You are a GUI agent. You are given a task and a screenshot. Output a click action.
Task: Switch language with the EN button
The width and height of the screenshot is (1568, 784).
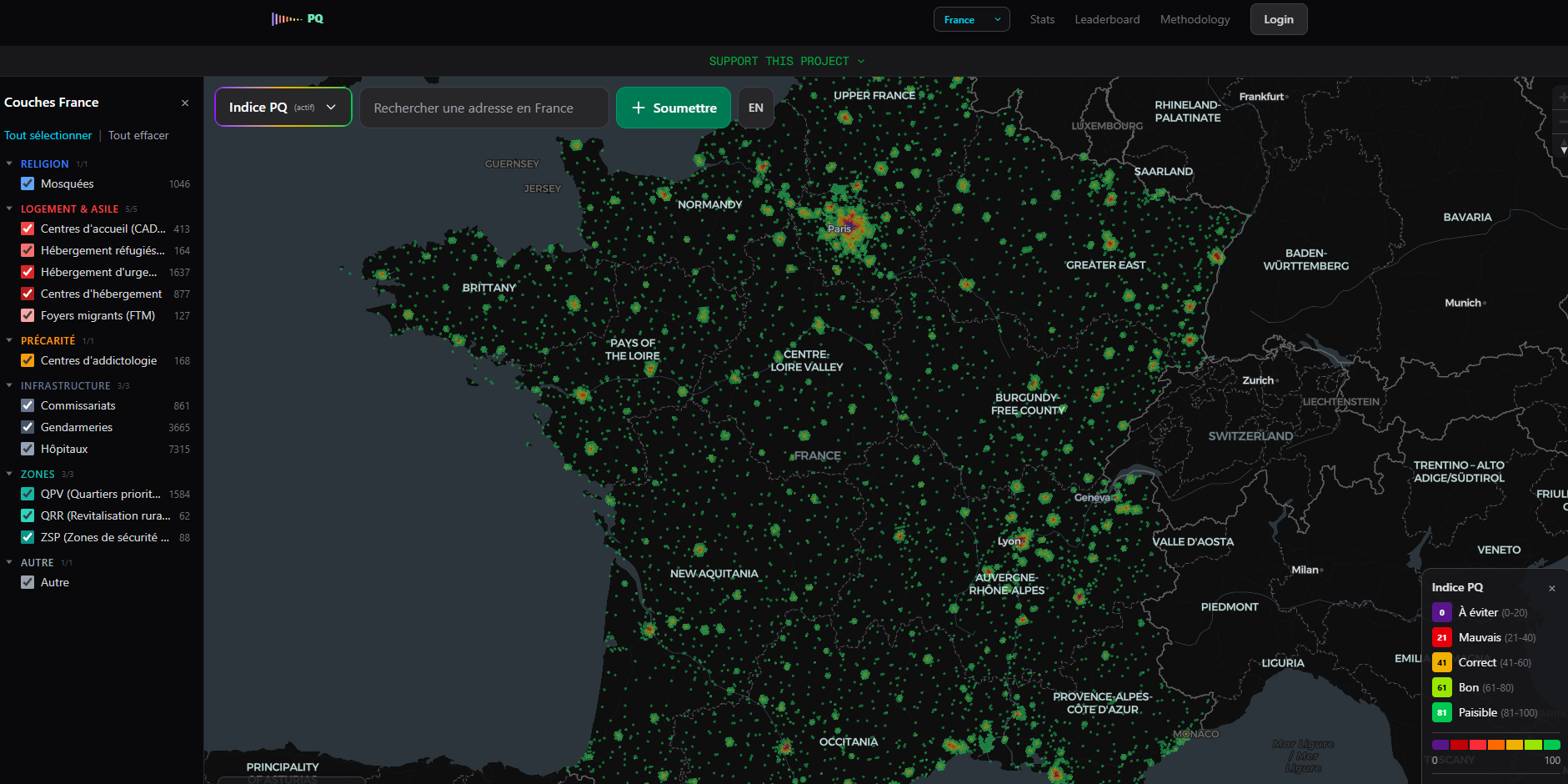click(x=756, y=108)
